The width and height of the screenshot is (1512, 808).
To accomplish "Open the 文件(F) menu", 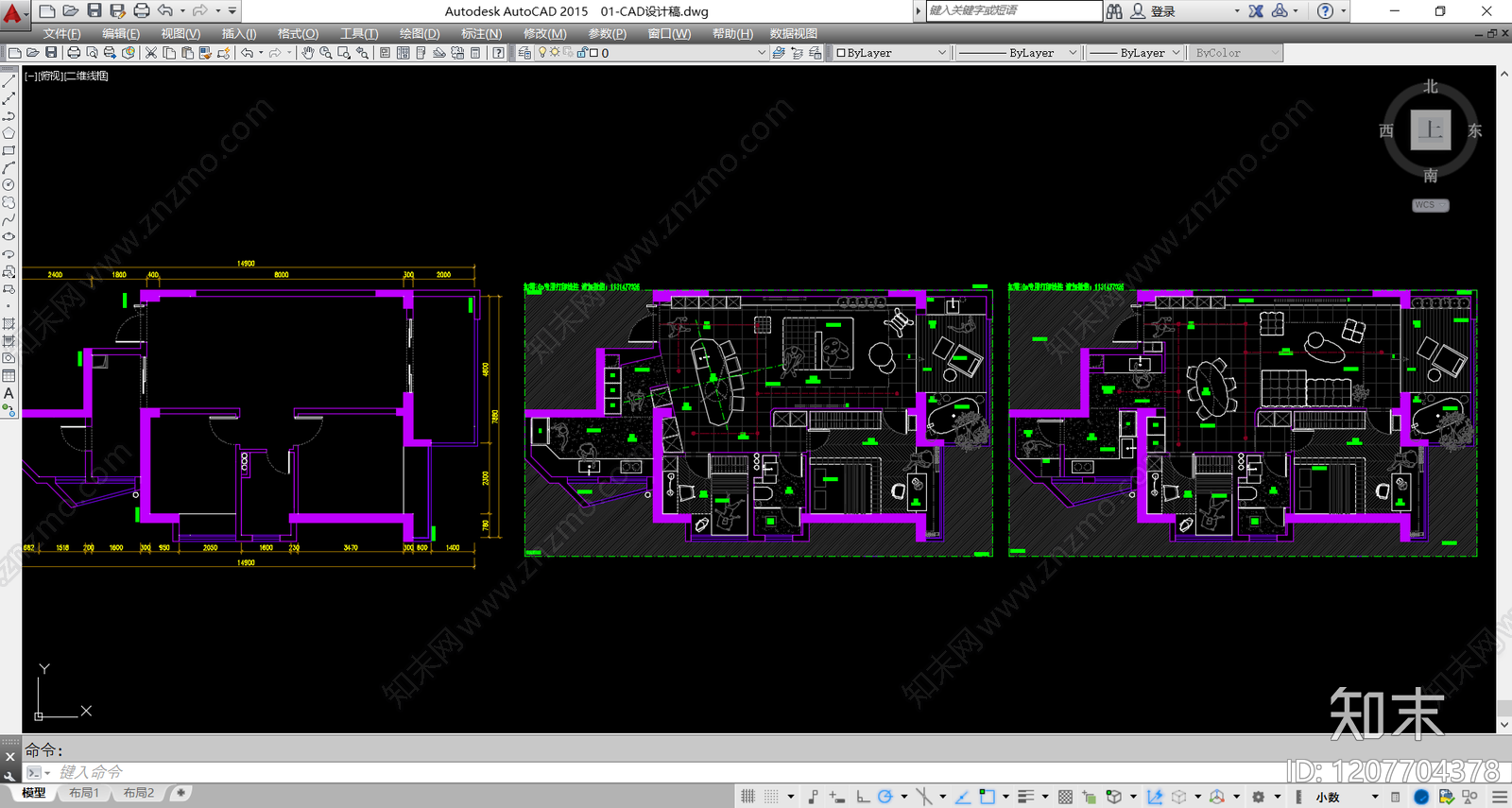I will tap(61, 33).
